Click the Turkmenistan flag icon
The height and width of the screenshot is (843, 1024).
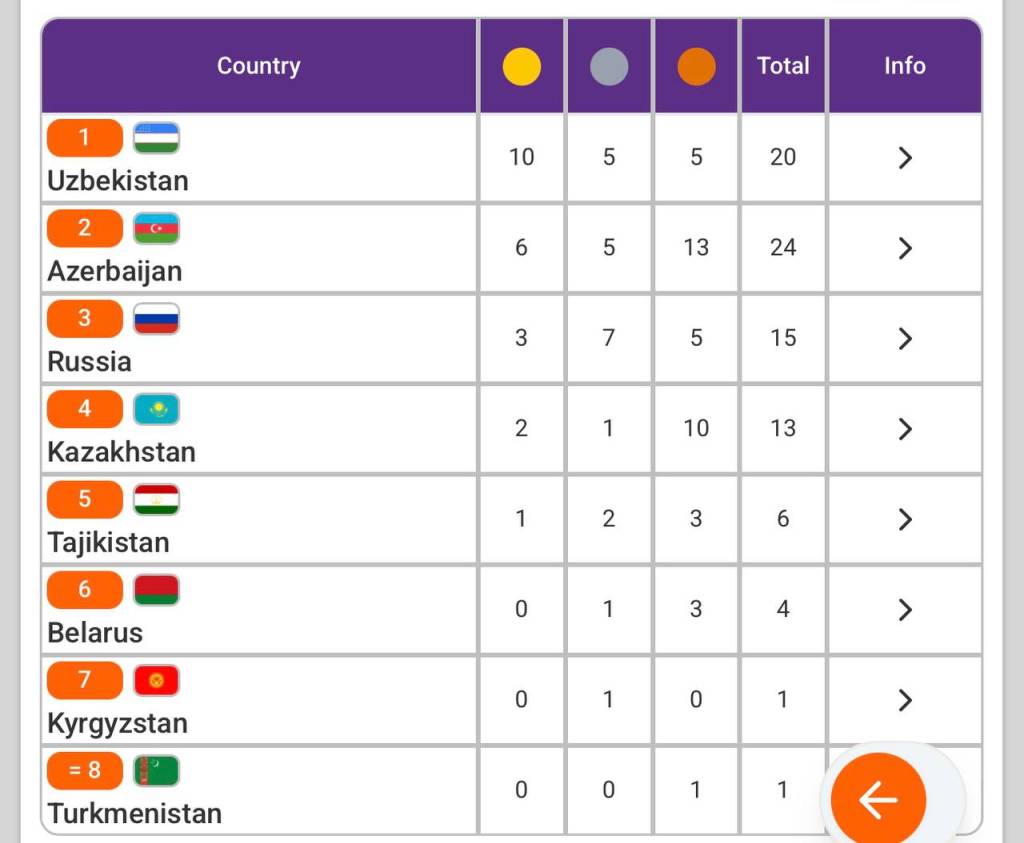(x=156, y=771)
